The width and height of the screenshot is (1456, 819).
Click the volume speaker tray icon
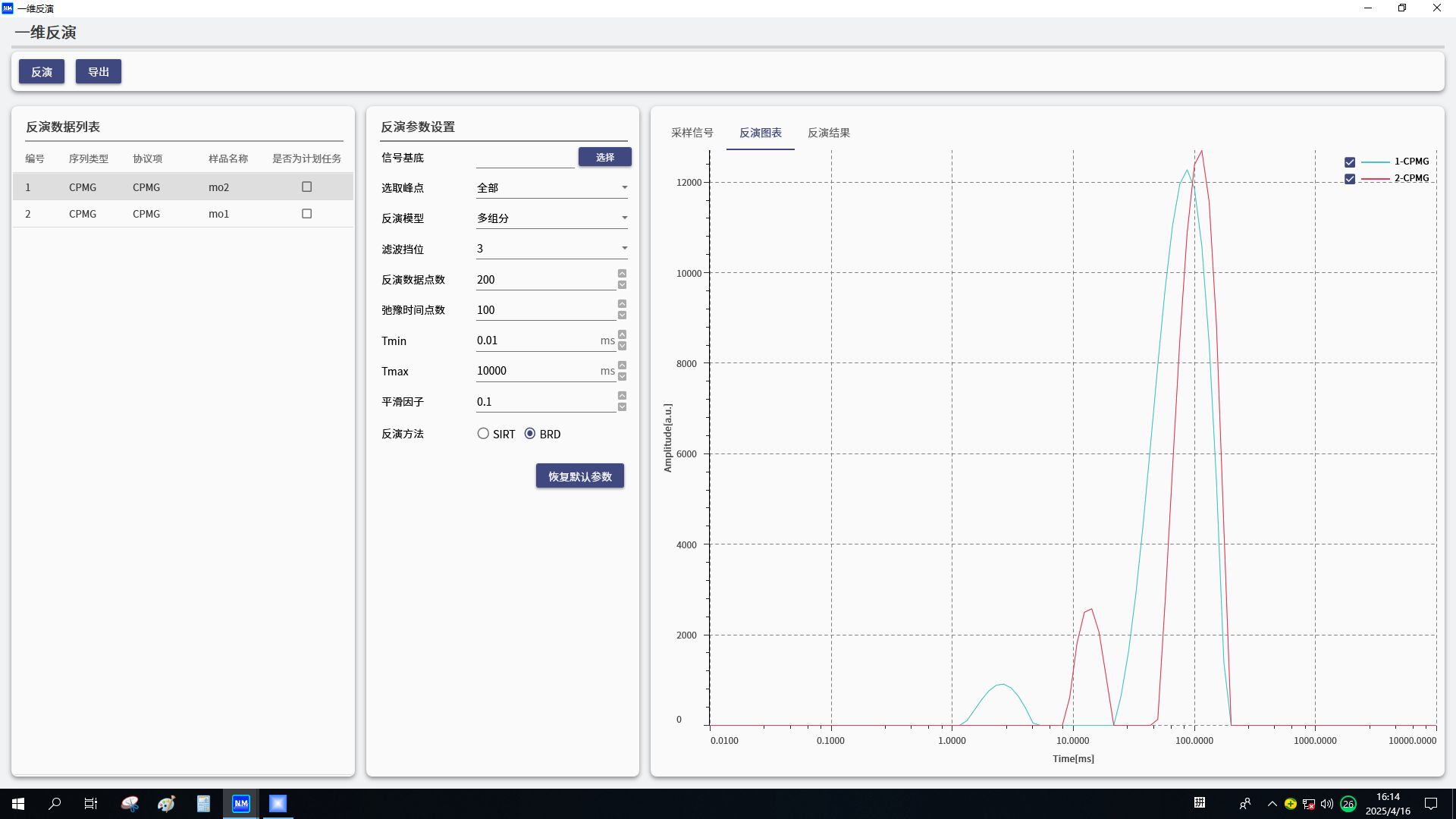[x=1327, y=804]
